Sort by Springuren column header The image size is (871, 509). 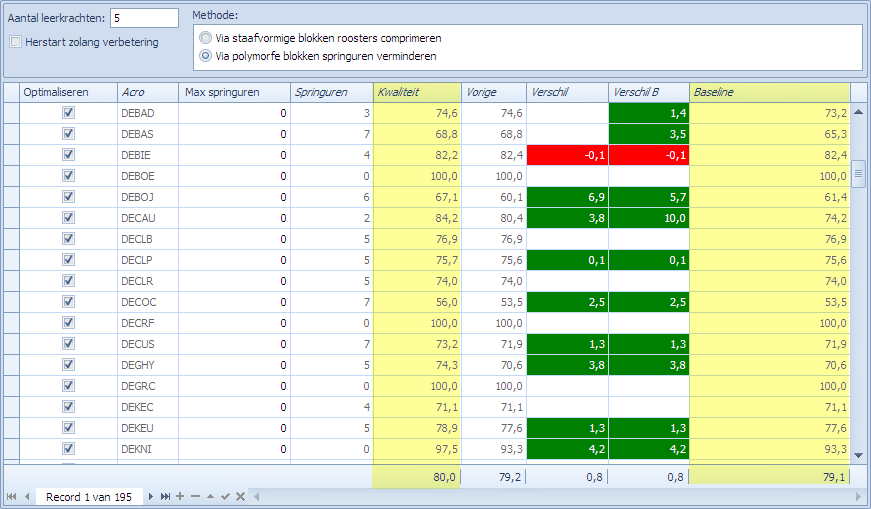pyautogui.click(x=332, y=92)
